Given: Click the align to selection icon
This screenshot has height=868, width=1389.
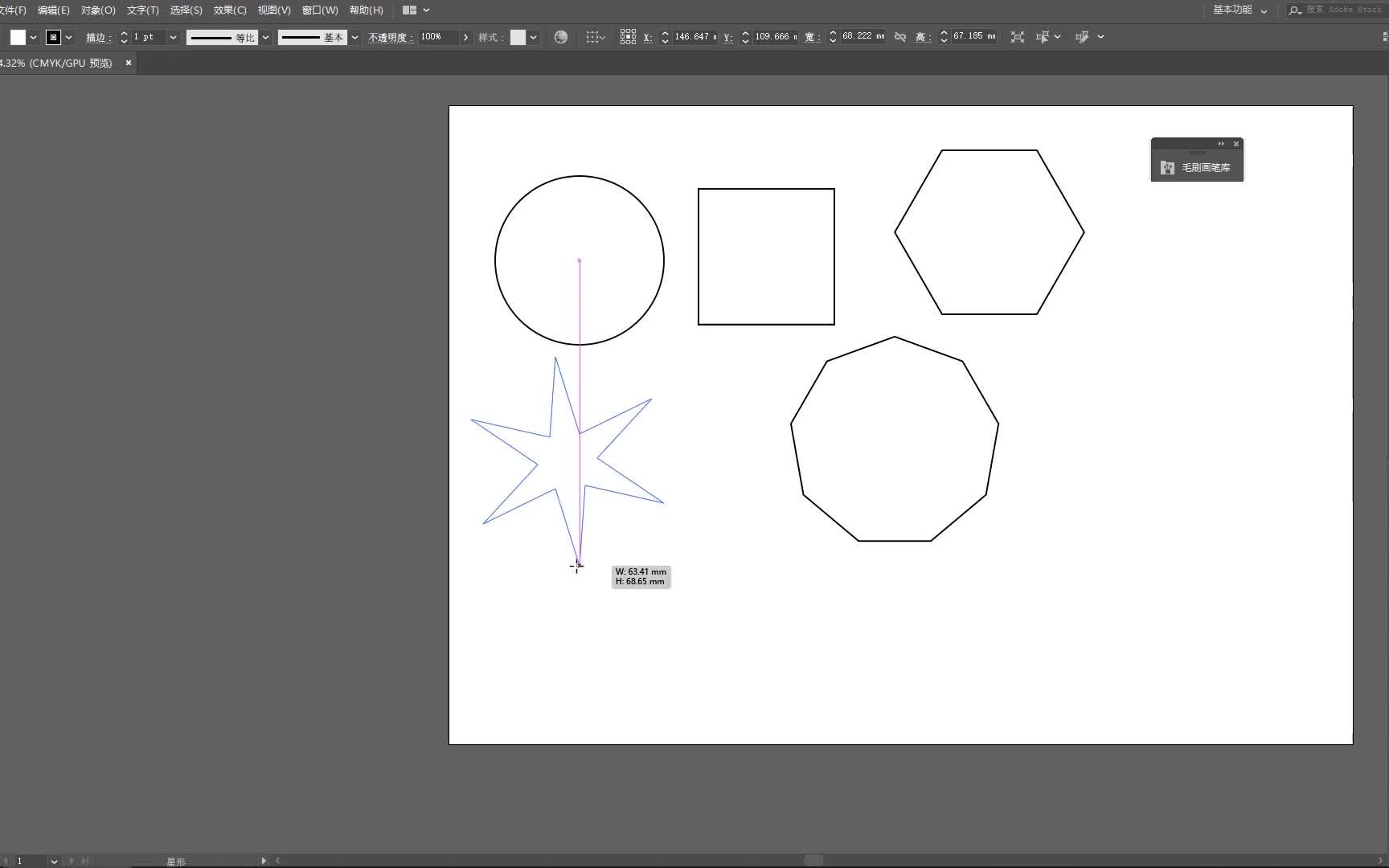Looking at the screenshot, I should pyautogui.click(x=595, y=37).
